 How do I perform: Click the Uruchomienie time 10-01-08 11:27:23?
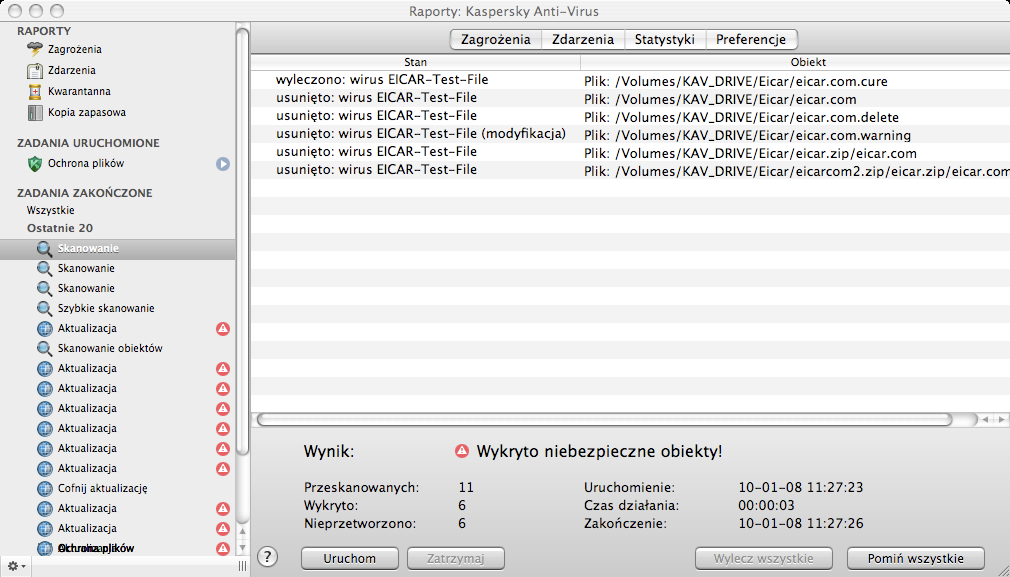click(801, 487)
